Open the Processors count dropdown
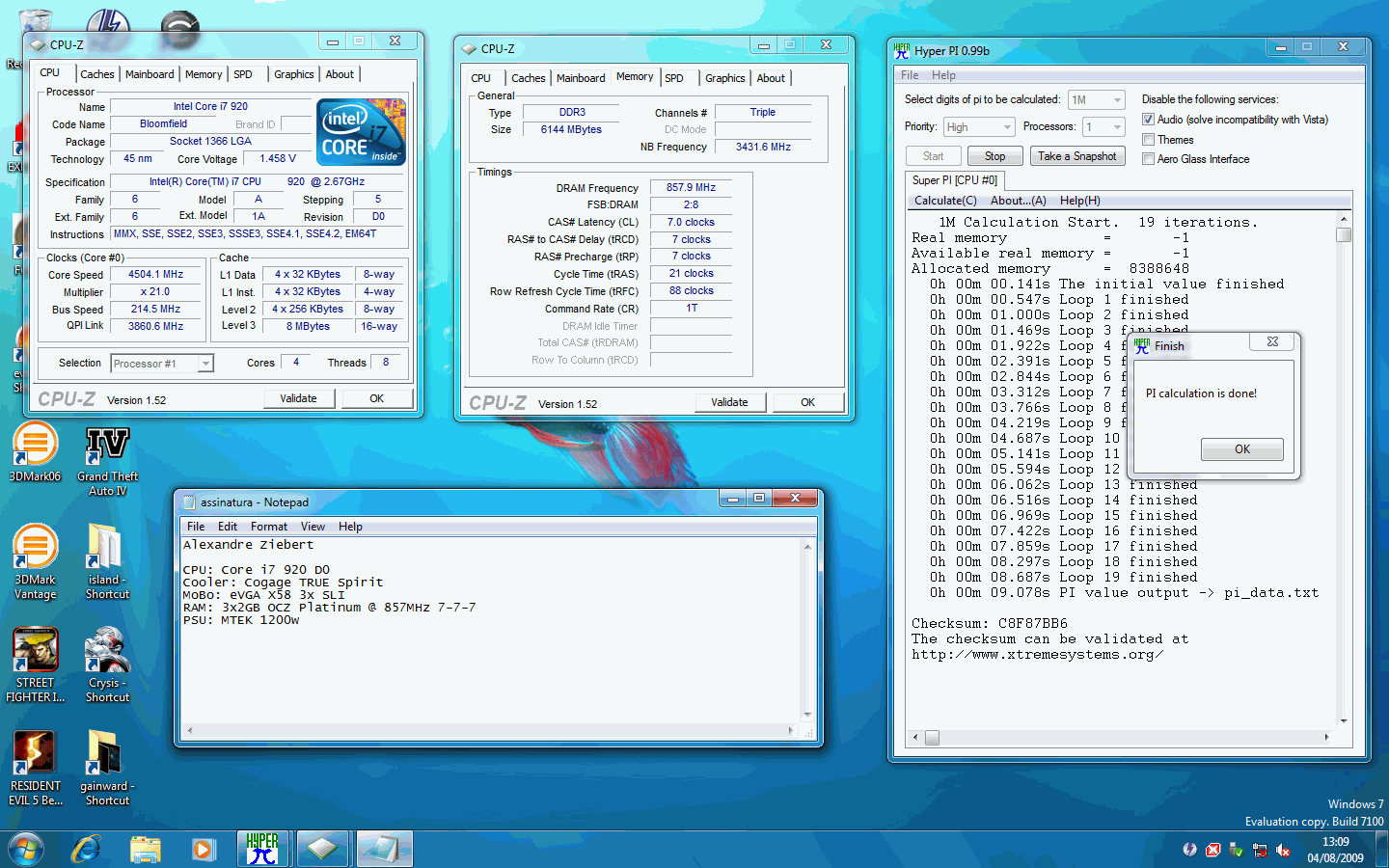 coord(1103,127)
